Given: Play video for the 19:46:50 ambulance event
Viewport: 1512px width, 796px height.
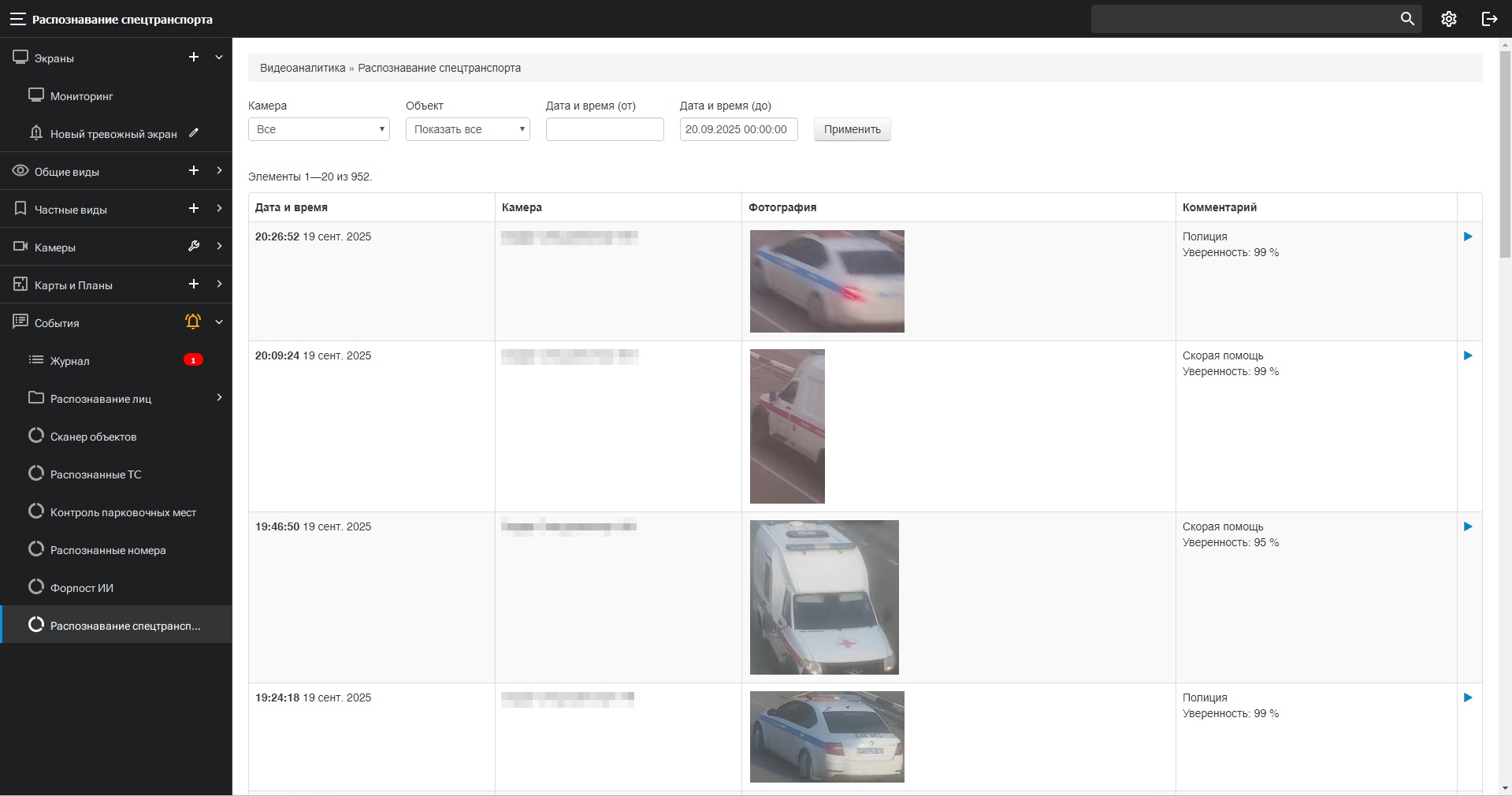Looking at the screenshot, I should coord(1468,526).
